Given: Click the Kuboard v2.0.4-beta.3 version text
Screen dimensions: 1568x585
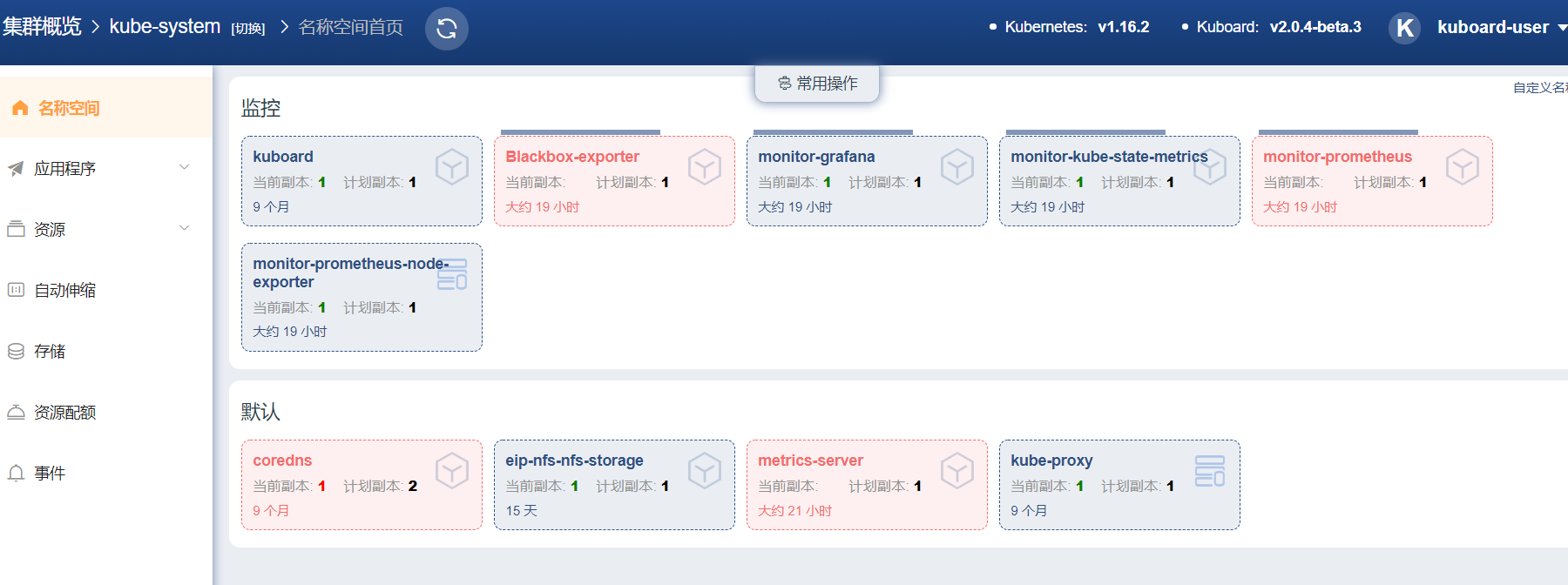Looking at the screenshot, I should pos(1279,27).
